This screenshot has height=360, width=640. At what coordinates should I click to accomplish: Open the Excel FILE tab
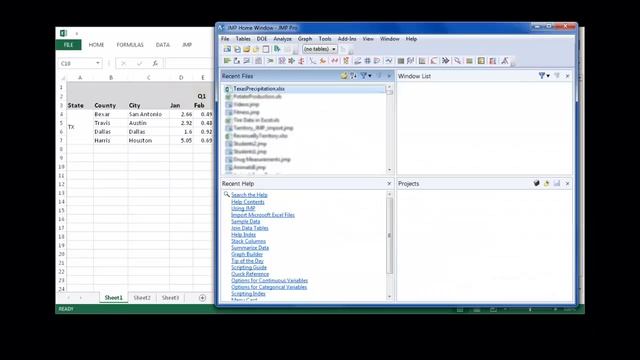click(69, 45)
